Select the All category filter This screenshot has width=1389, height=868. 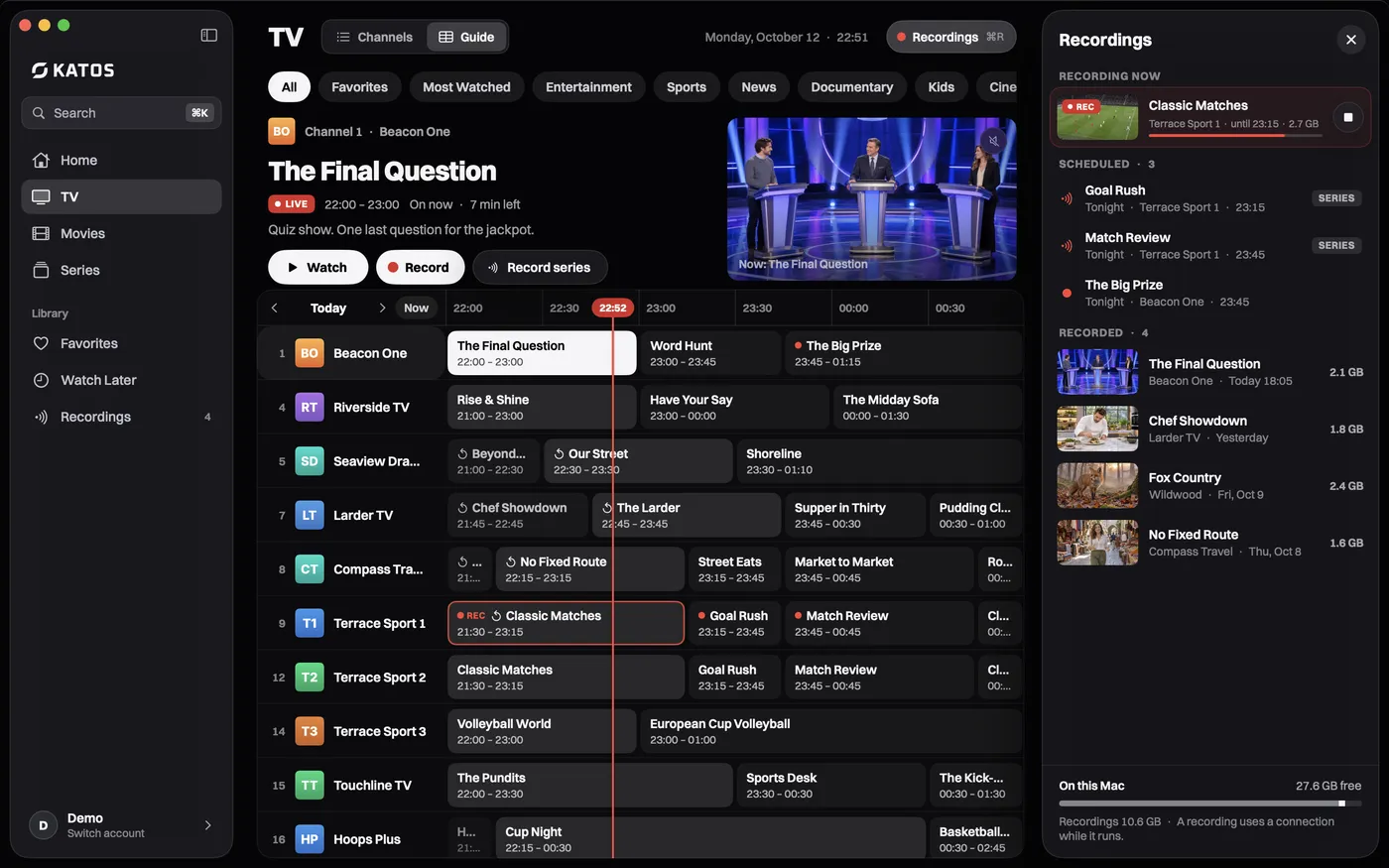click(x=289, y=87)
